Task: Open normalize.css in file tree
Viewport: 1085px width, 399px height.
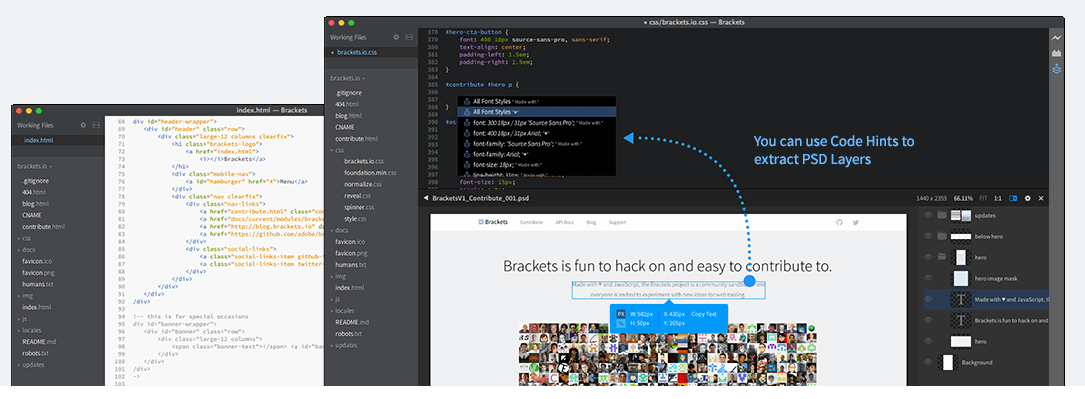Action: (x=364, y=184)
